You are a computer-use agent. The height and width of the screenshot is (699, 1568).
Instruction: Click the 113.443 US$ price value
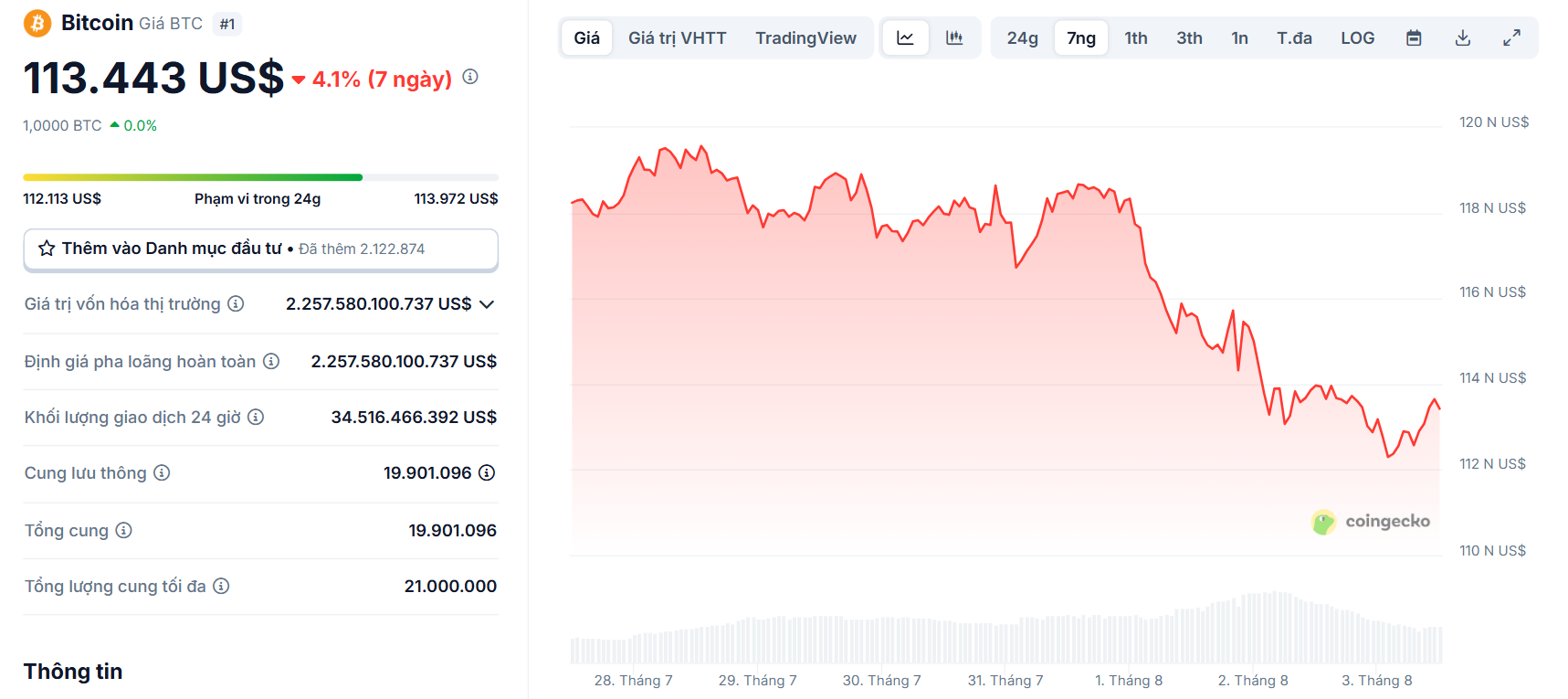pyautogui.click(x=153, y=78)
